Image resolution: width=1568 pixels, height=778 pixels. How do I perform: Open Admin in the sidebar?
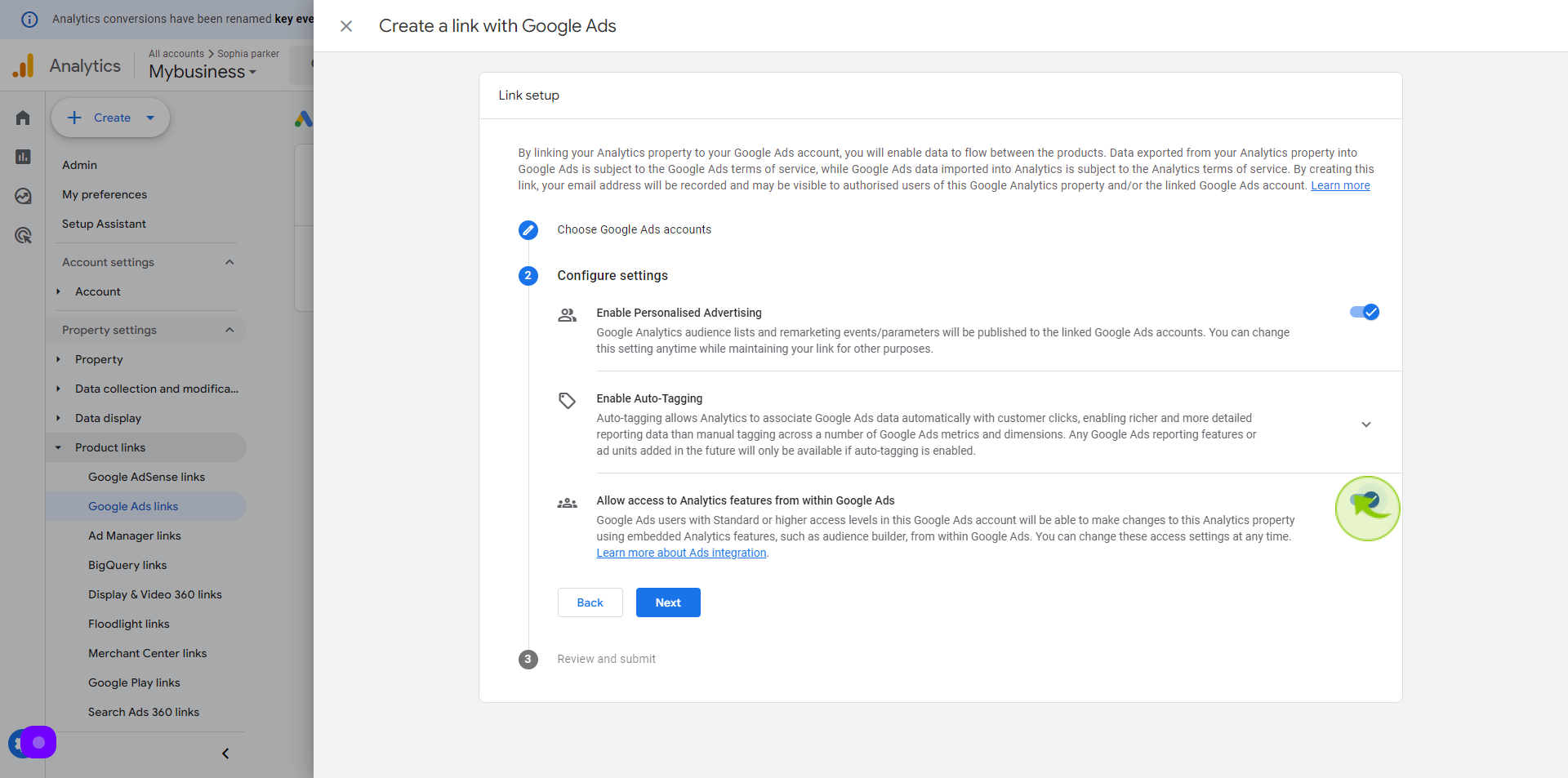point(80,165)
